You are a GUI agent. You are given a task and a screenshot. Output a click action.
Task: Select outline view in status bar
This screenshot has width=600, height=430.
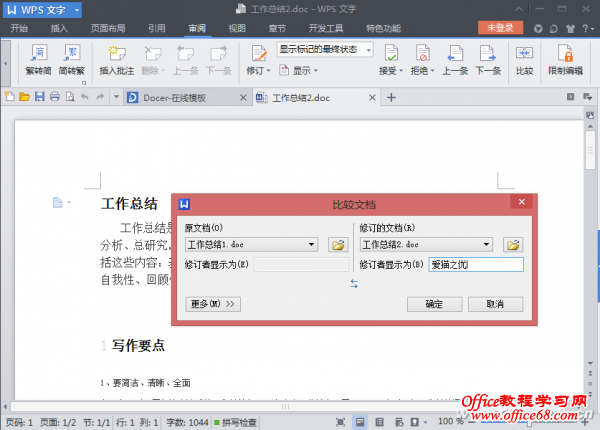[380, 422]
